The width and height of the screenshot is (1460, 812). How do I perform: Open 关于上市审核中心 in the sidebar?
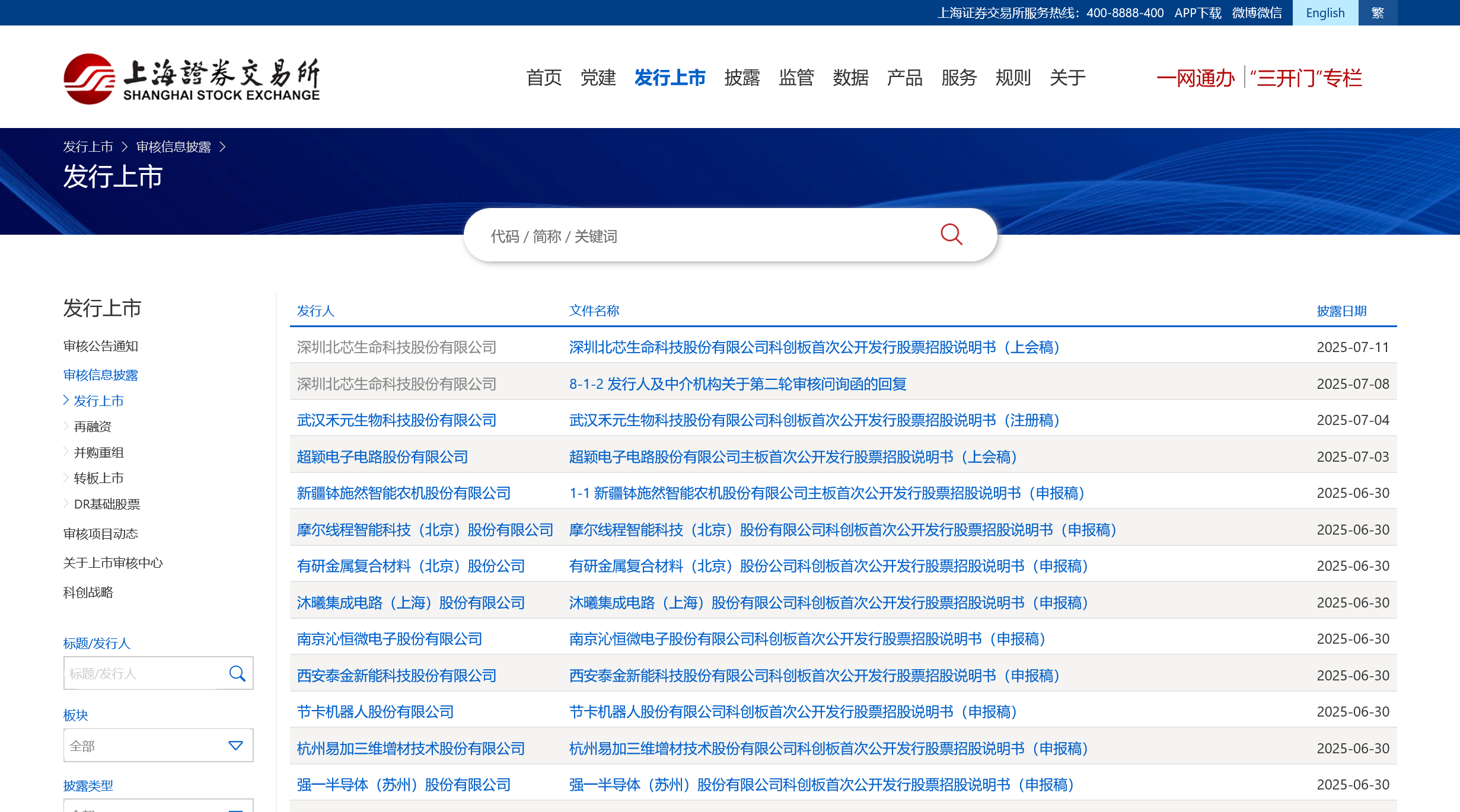(x=113, y=563)
